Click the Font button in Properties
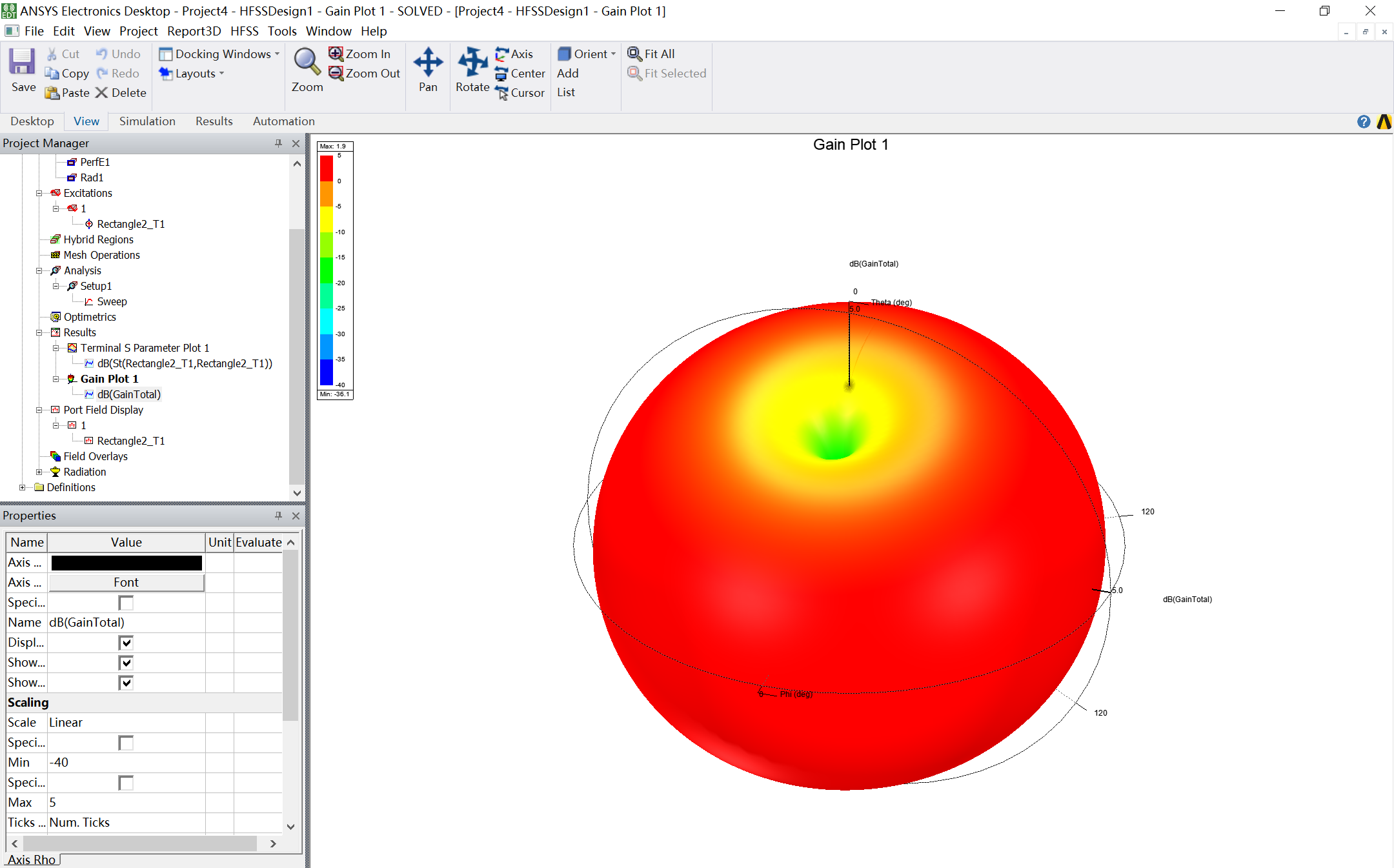The width and height of the screenshot is (1394, 868). tap(126, 582)
